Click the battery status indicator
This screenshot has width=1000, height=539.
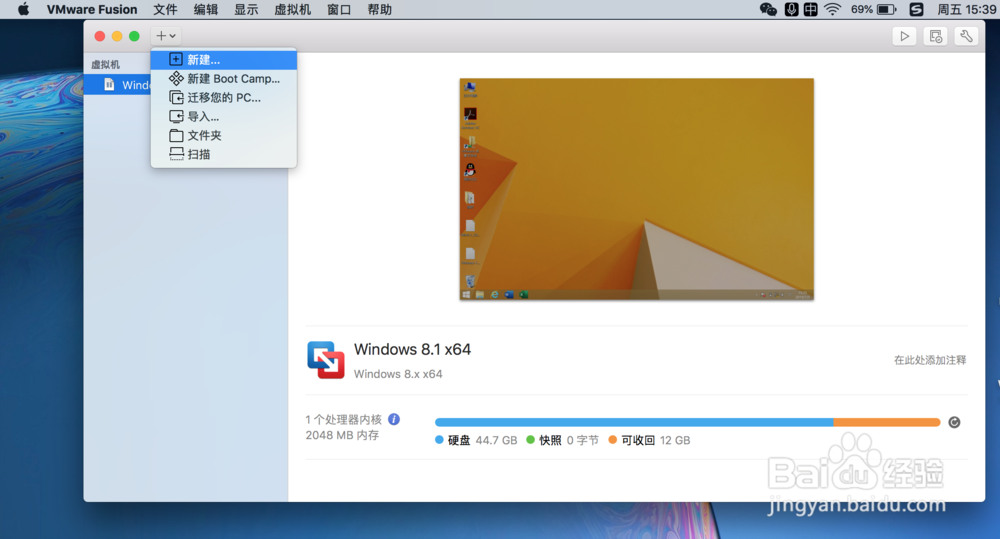tap(874, 10)
